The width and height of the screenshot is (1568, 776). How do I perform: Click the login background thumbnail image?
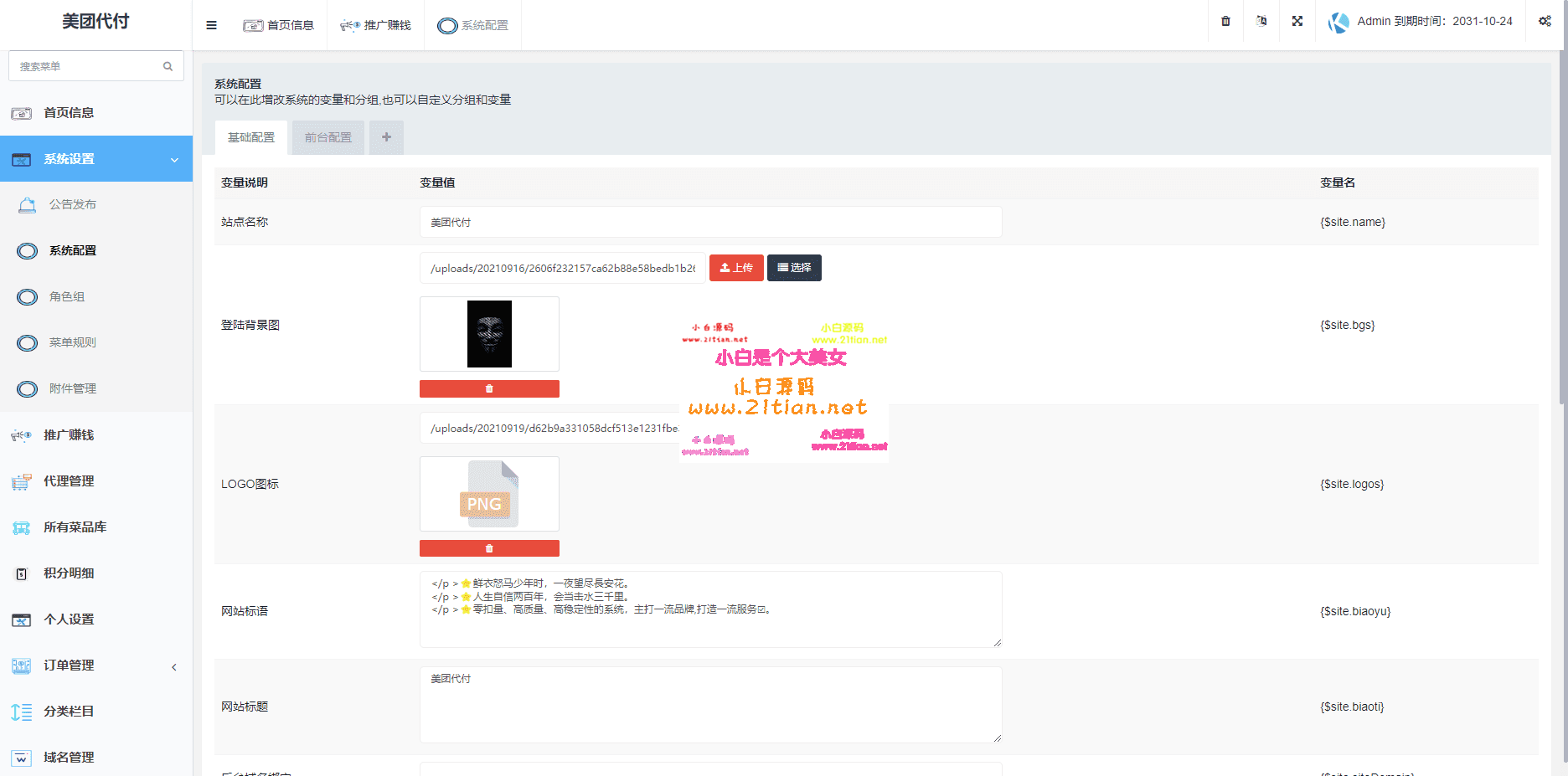coord(489,334)
